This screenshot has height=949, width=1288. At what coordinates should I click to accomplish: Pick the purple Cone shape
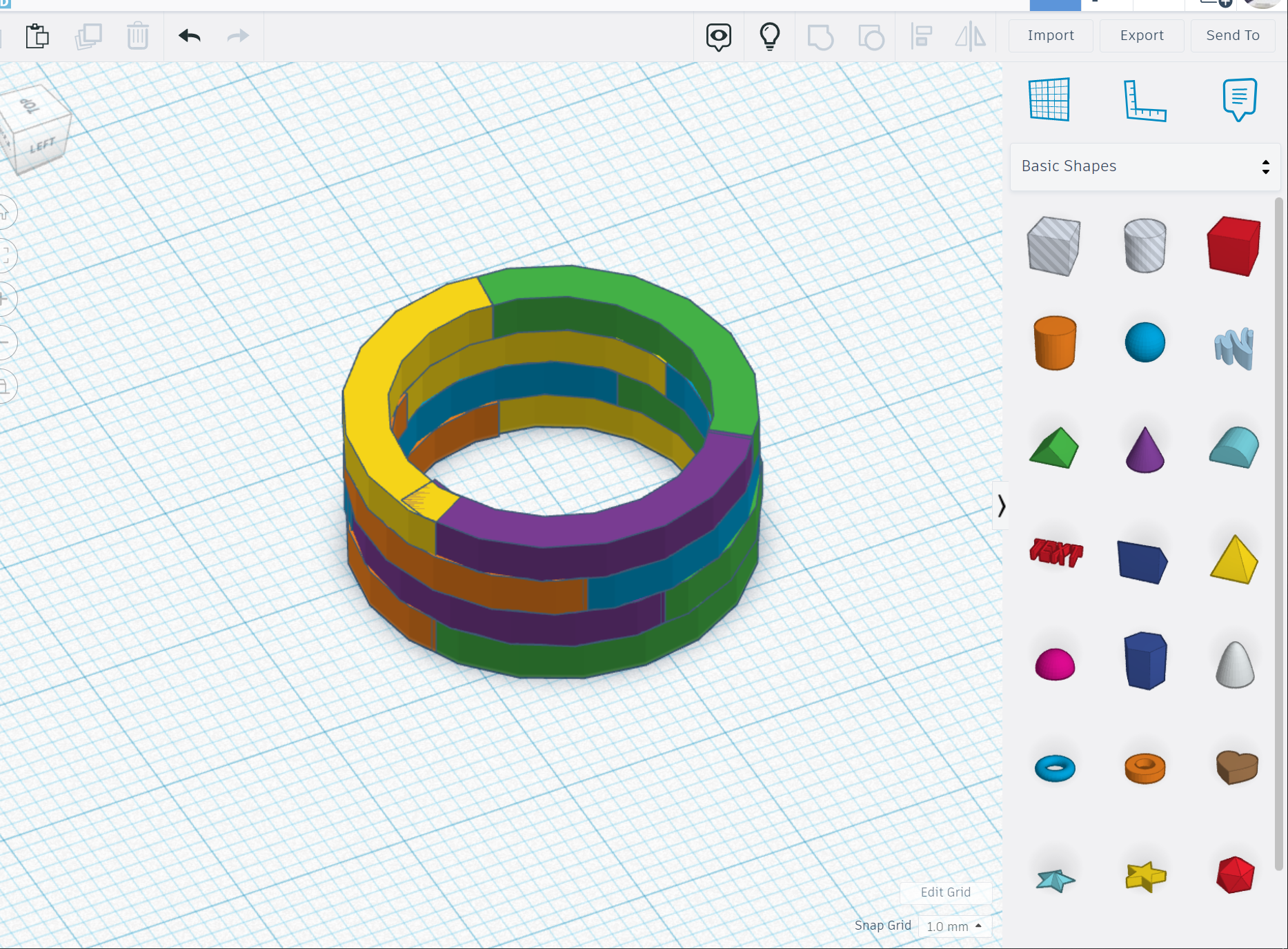(1145, 449)
